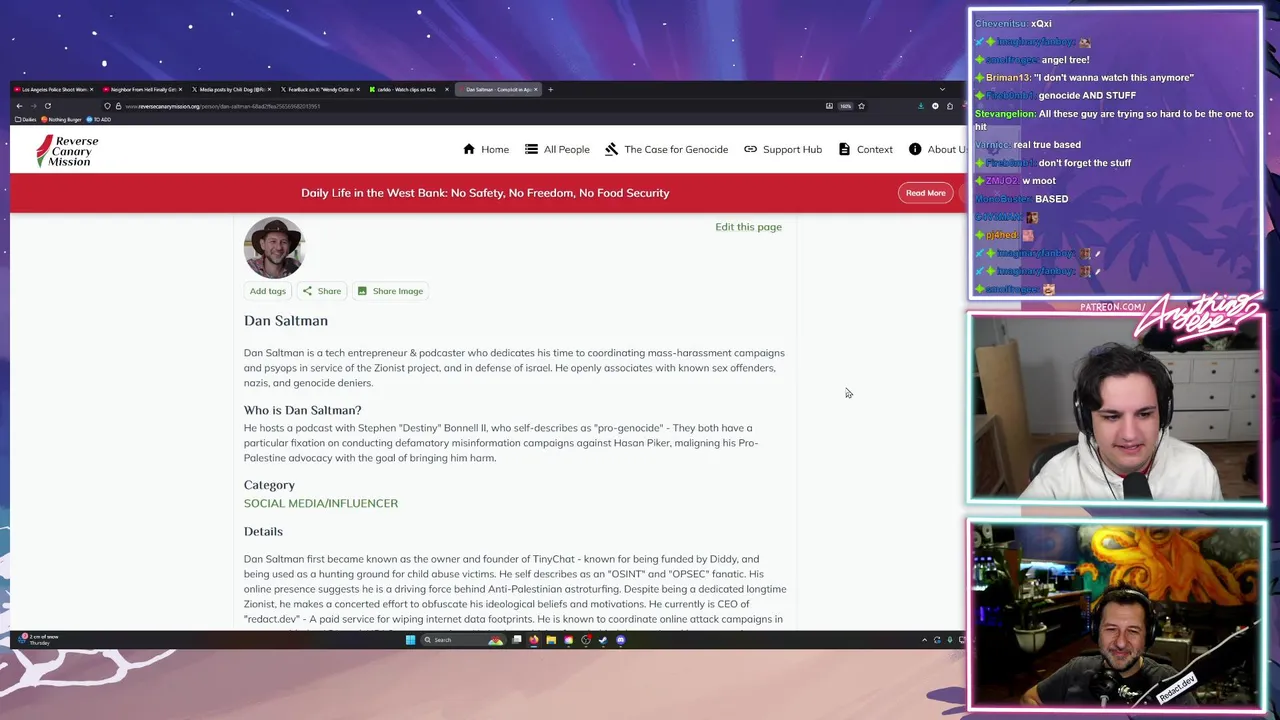Open the Edit this page link
The height and width of the screenshot is (720, 1280).
[748, 227]
